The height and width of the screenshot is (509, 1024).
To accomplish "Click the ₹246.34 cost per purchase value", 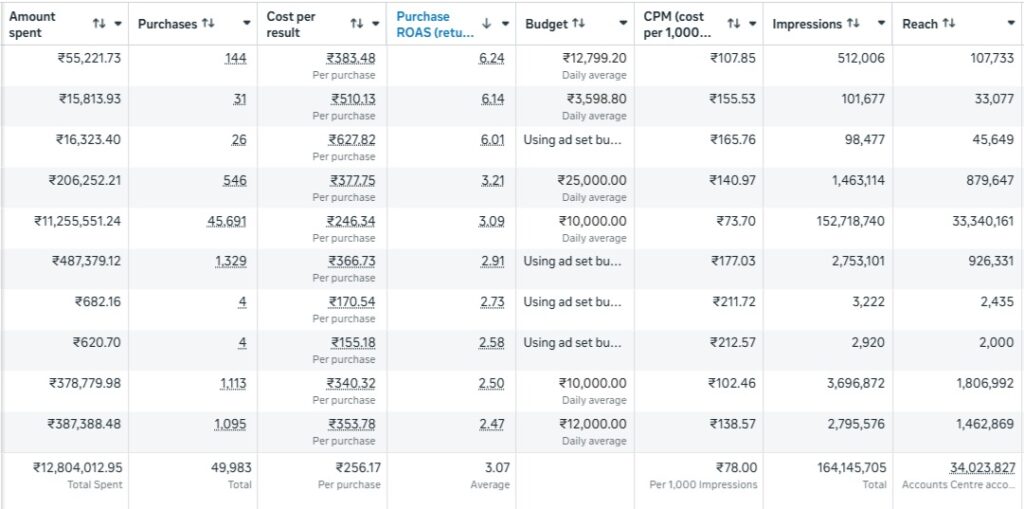I will point(351,221).
